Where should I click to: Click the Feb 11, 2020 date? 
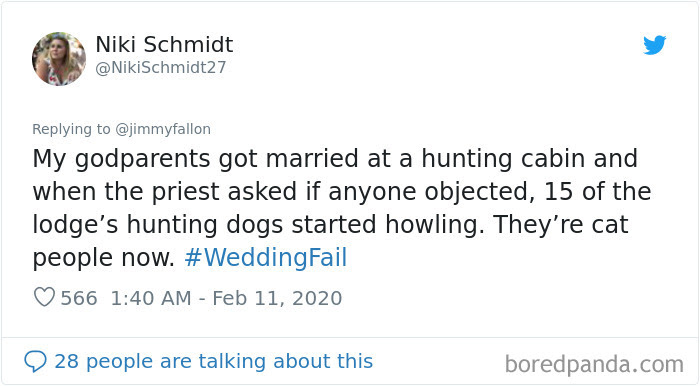277,298
